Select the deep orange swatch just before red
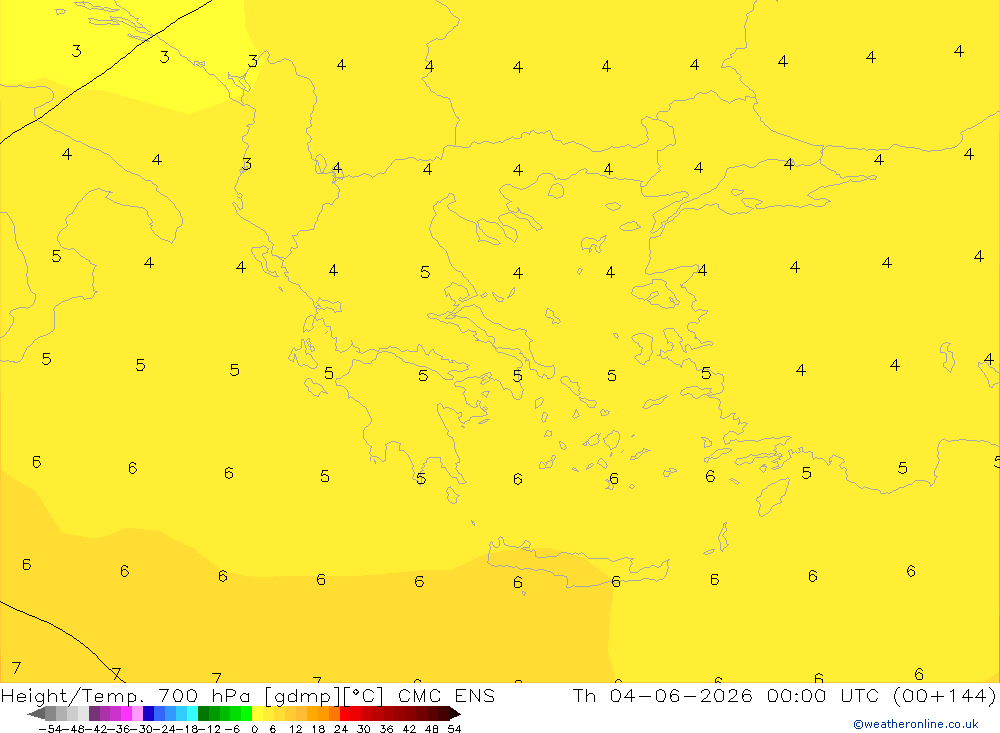 334,714
